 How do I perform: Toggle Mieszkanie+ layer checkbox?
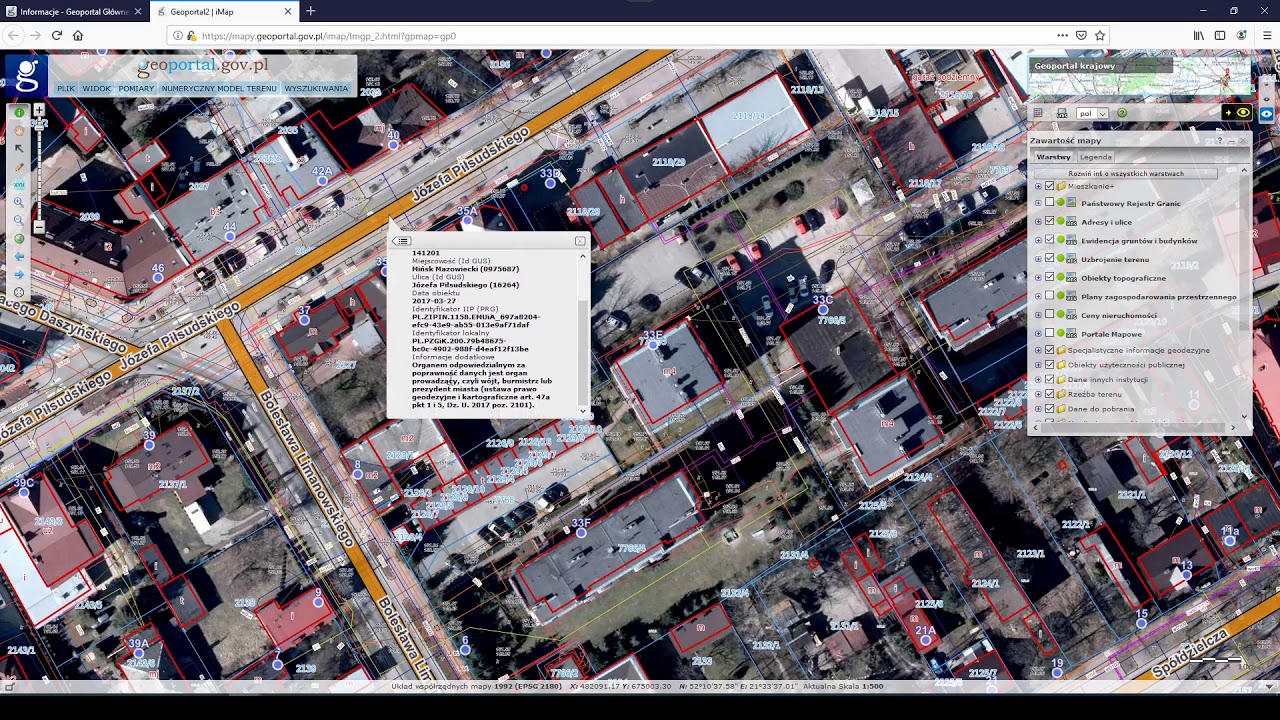1049,186
